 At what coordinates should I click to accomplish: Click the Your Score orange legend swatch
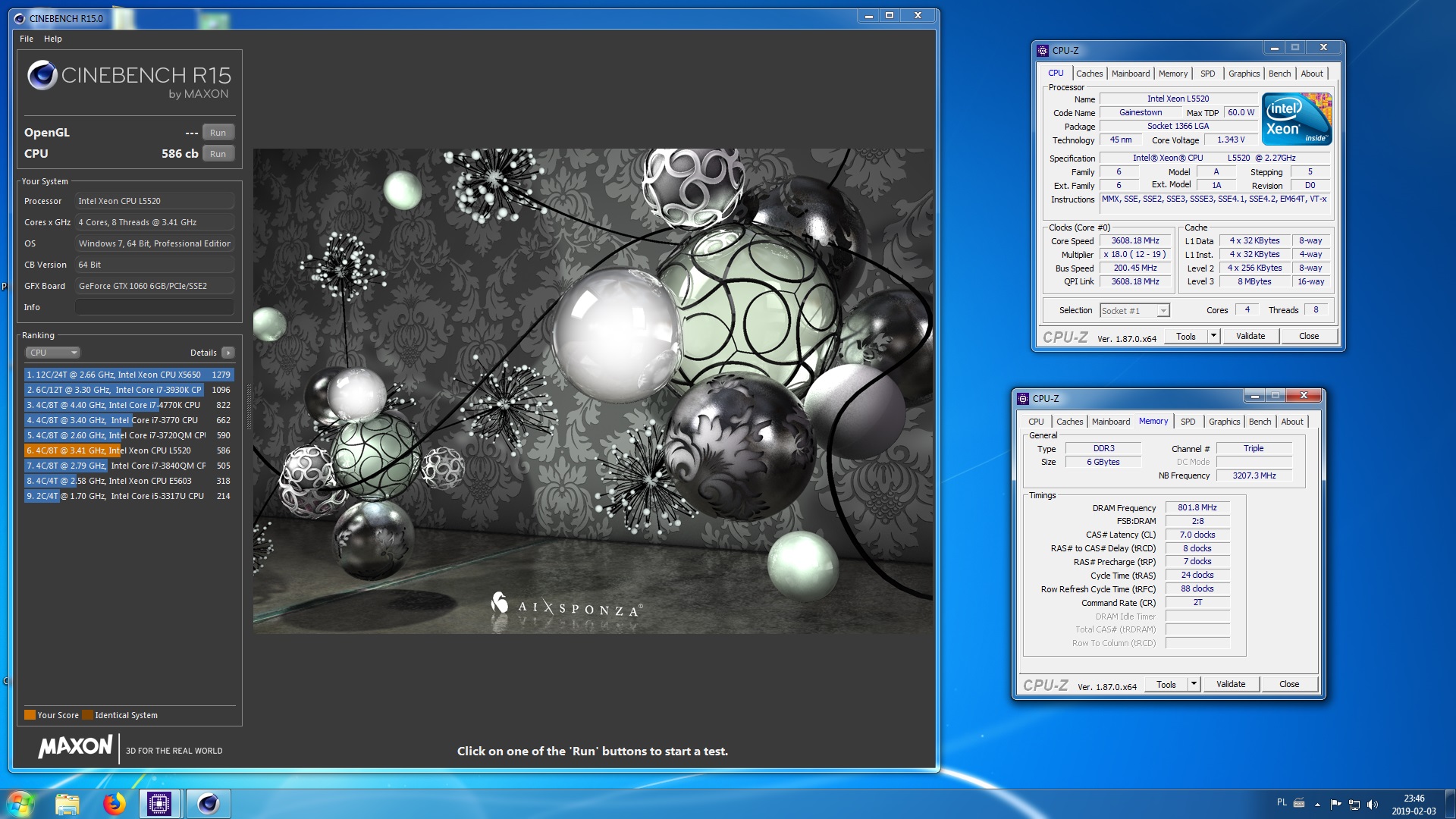[30, 714]
